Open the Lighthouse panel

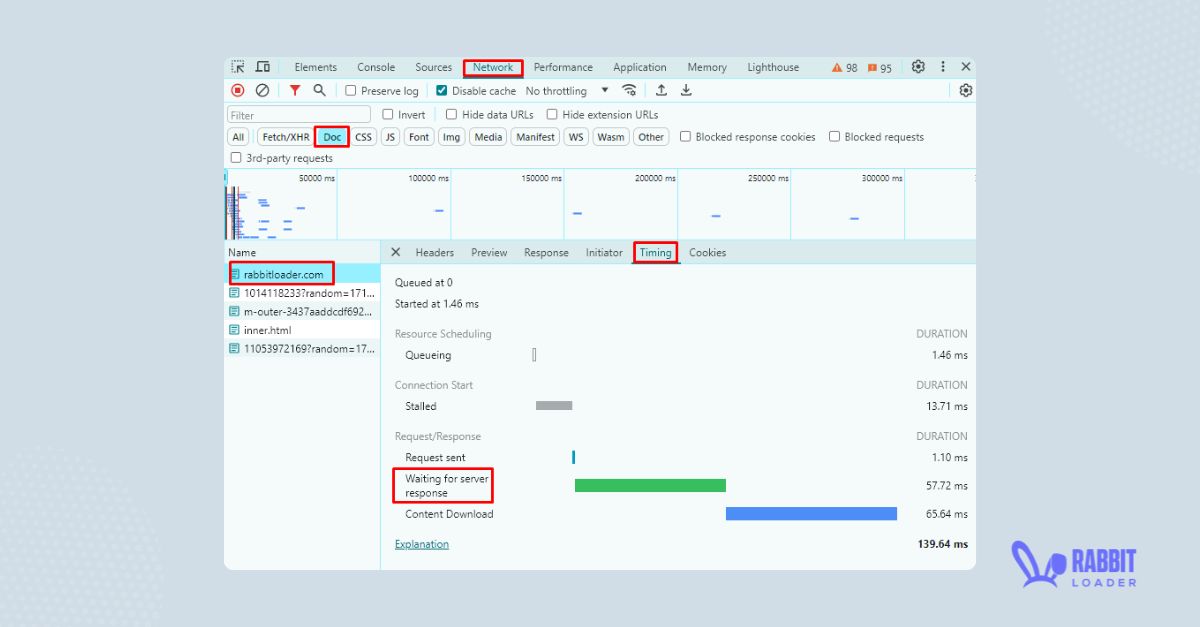(x=772, y=67)
